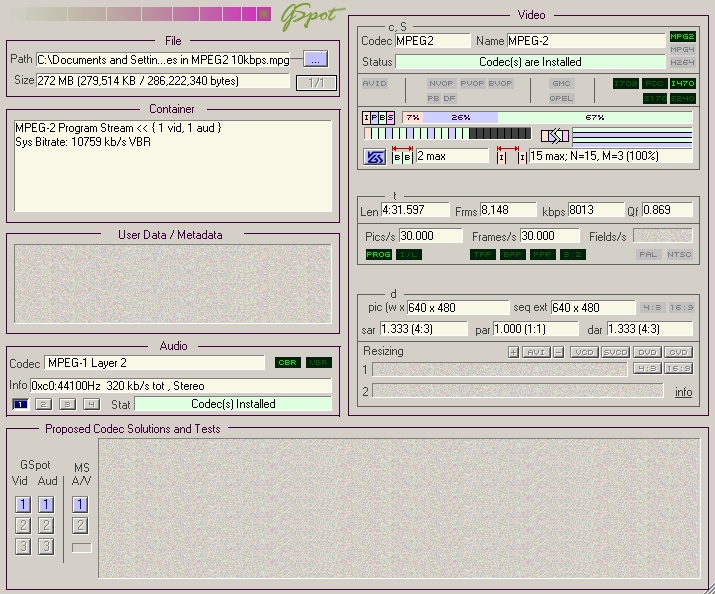The image size is (715, 594).
Task: Click the MPG2 indicator in Video panel
Action: click(682, 36)
